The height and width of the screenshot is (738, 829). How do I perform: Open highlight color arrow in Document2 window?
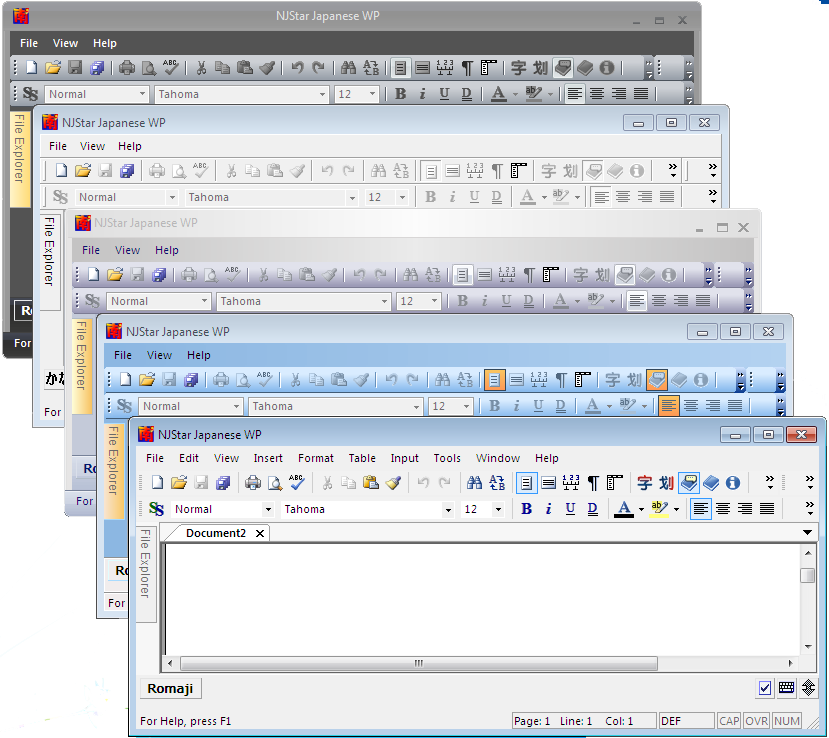point(676,510)
